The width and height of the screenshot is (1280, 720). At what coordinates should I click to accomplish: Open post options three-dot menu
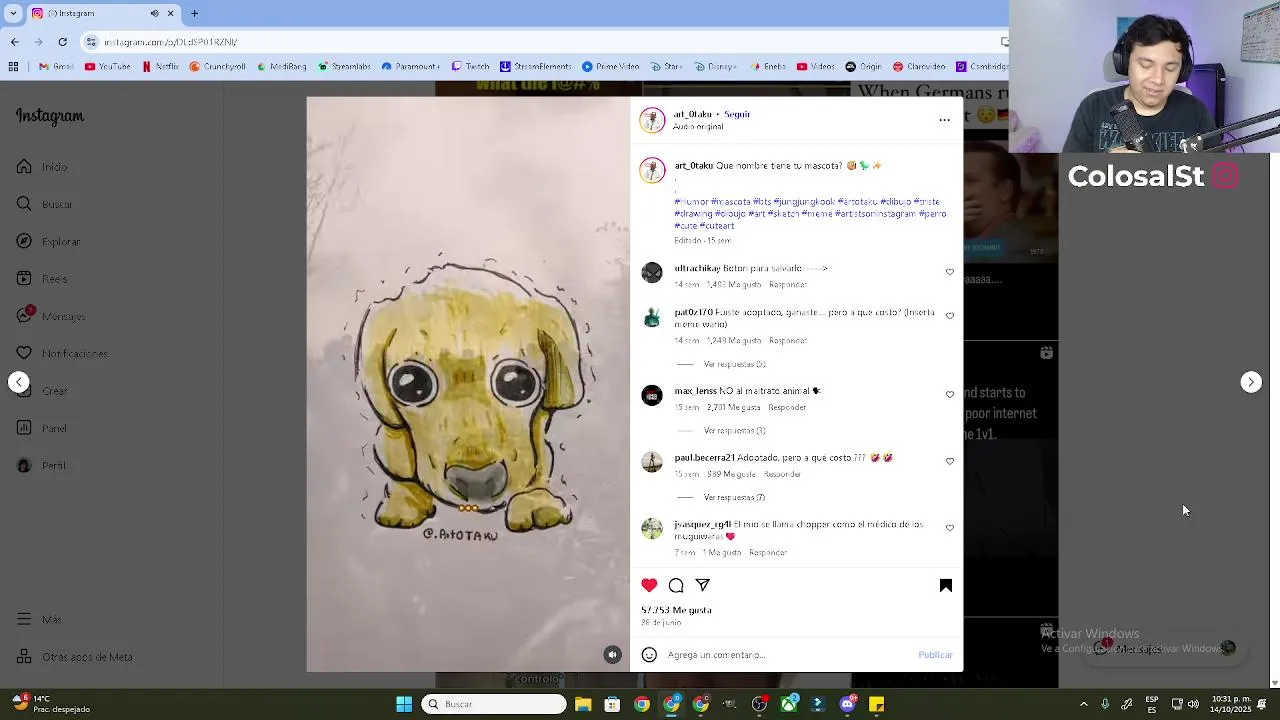pos(944,120)
